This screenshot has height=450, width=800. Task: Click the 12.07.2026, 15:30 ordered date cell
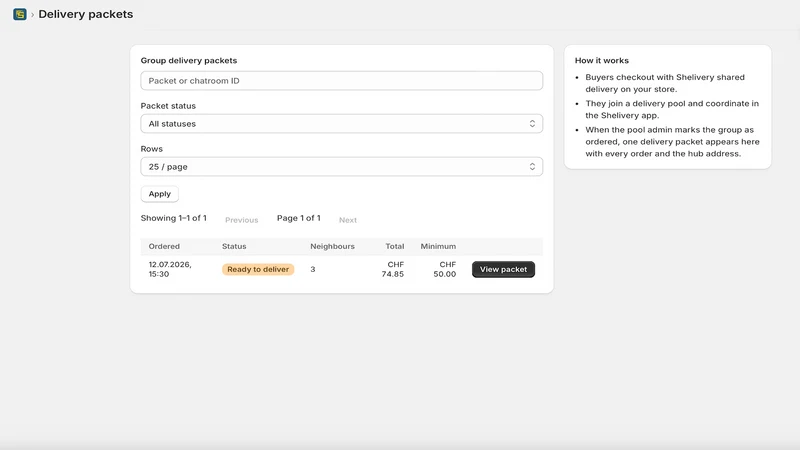(170, 269)
